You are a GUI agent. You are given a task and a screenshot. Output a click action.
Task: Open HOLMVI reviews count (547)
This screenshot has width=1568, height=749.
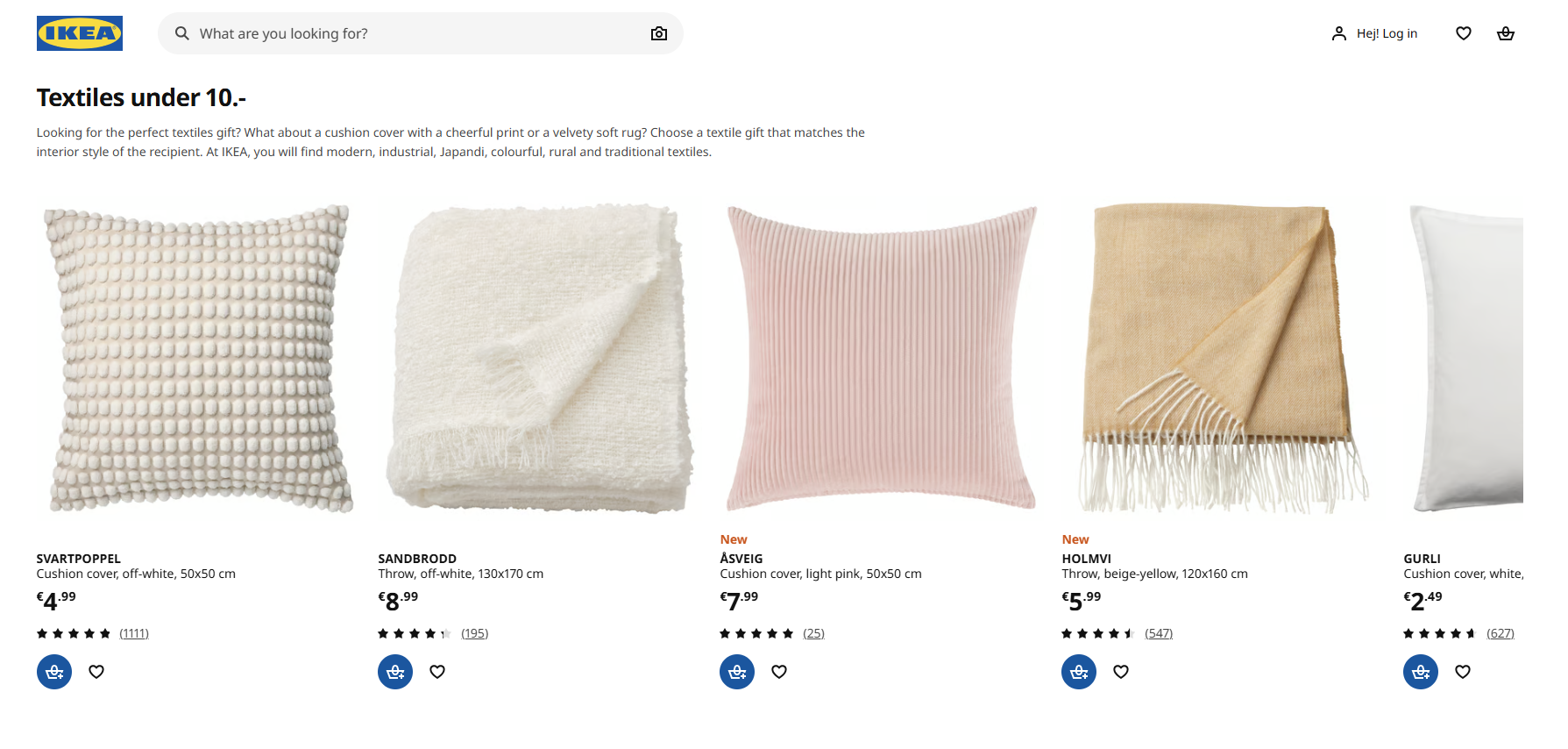pyautogui.click(x=1159, y=633)
